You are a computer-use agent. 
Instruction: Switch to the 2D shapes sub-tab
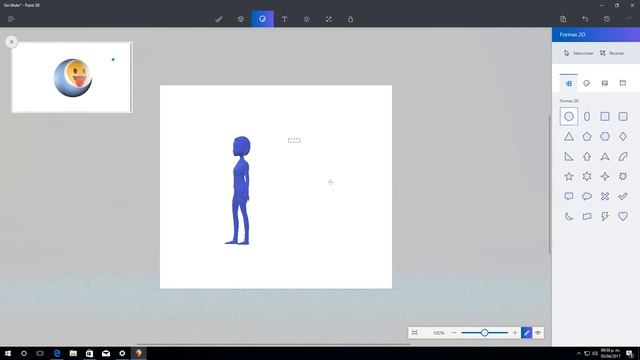pyautogui.click(x=569, y=83)
